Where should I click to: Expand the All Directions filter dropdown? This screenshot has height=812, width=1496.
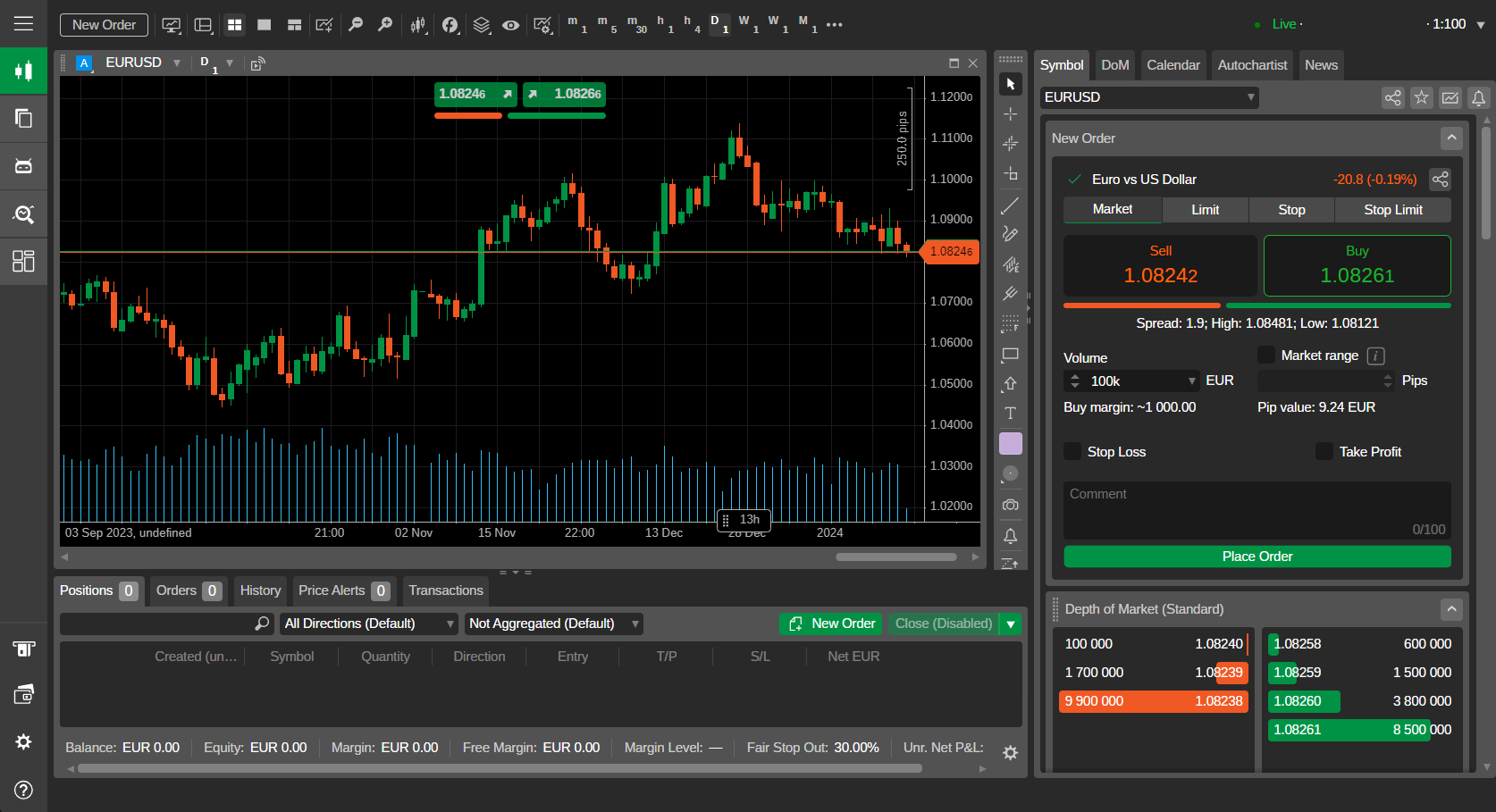tap(369, 624)
